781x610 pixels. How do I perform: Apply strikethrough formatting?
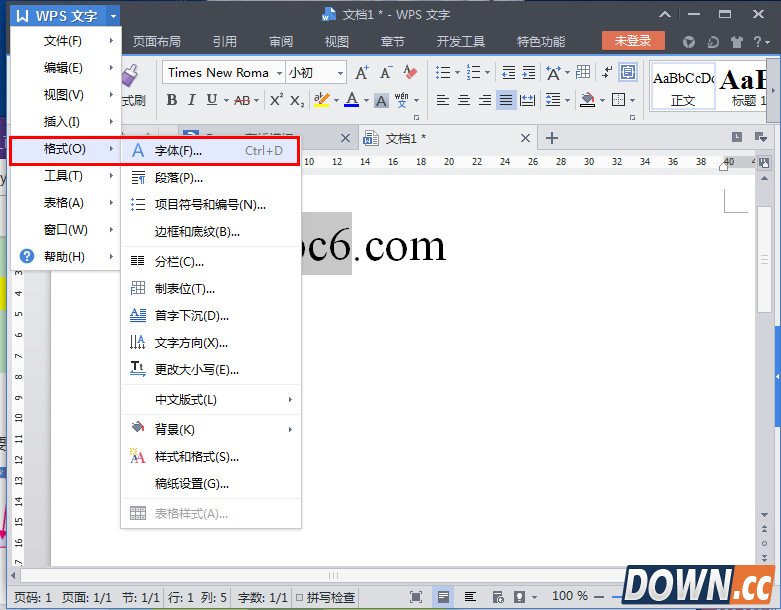pos(243,101)
